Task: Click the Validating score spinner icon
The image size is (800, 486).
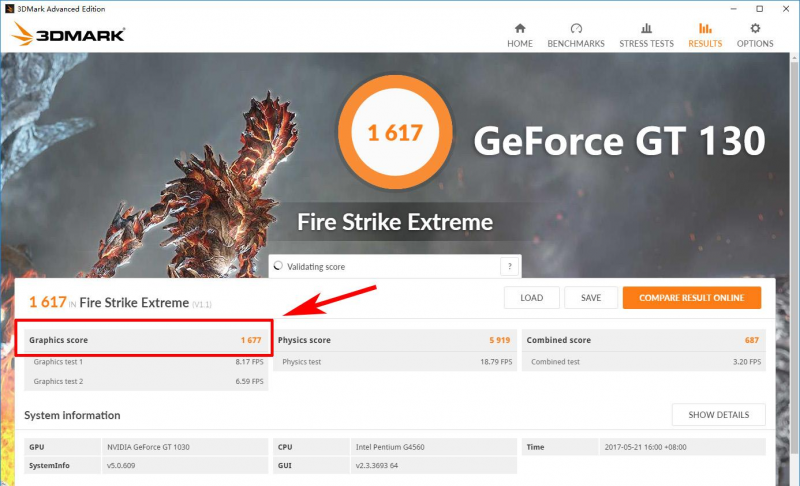Action: [x=278, y=267]
